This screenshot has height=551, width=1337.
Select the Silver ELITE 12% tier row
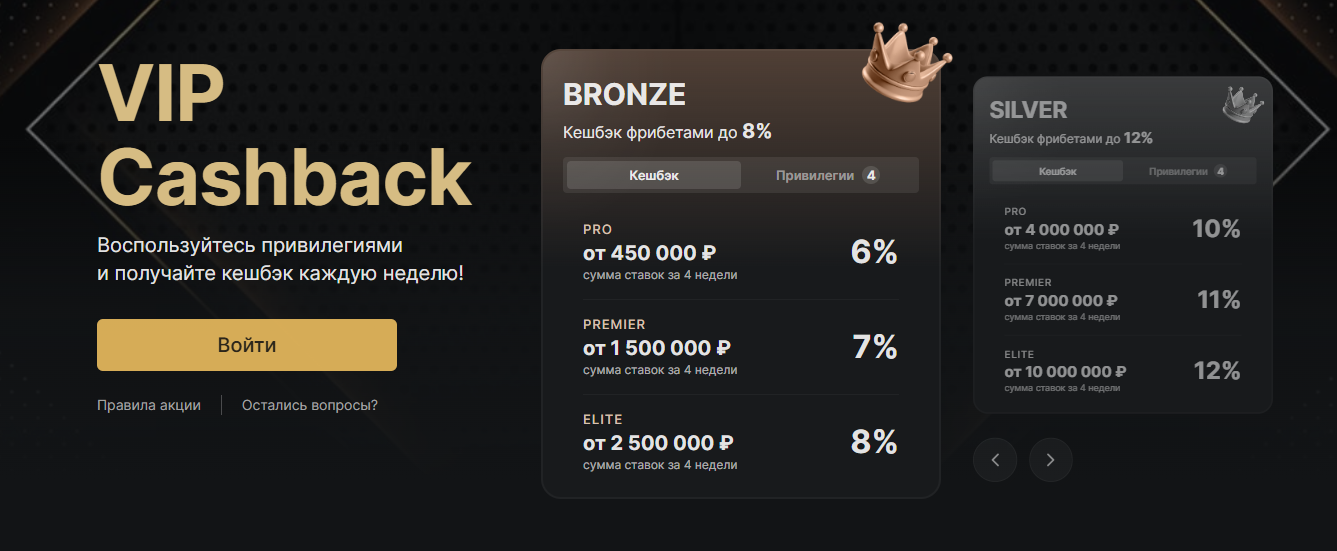pos(1122,371)
